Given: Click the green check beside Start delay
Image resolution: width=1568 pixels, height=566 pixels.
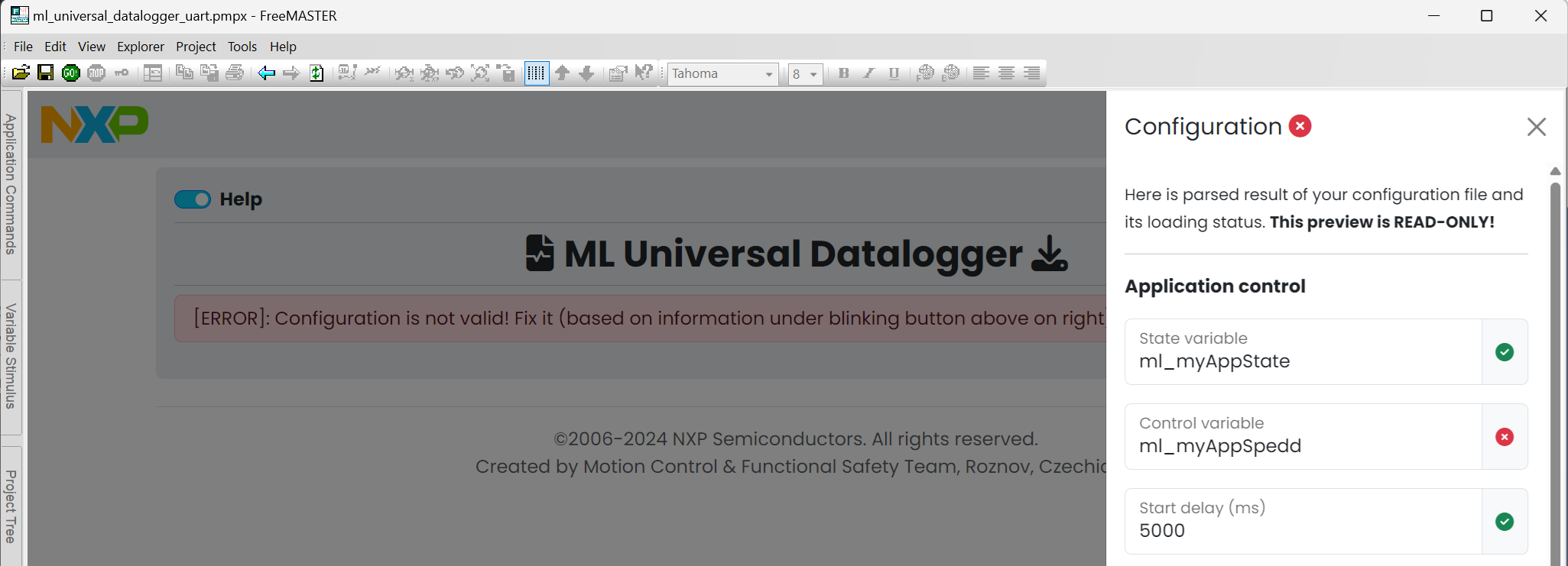Looking at the screenshot, I should coord(1505,522).
